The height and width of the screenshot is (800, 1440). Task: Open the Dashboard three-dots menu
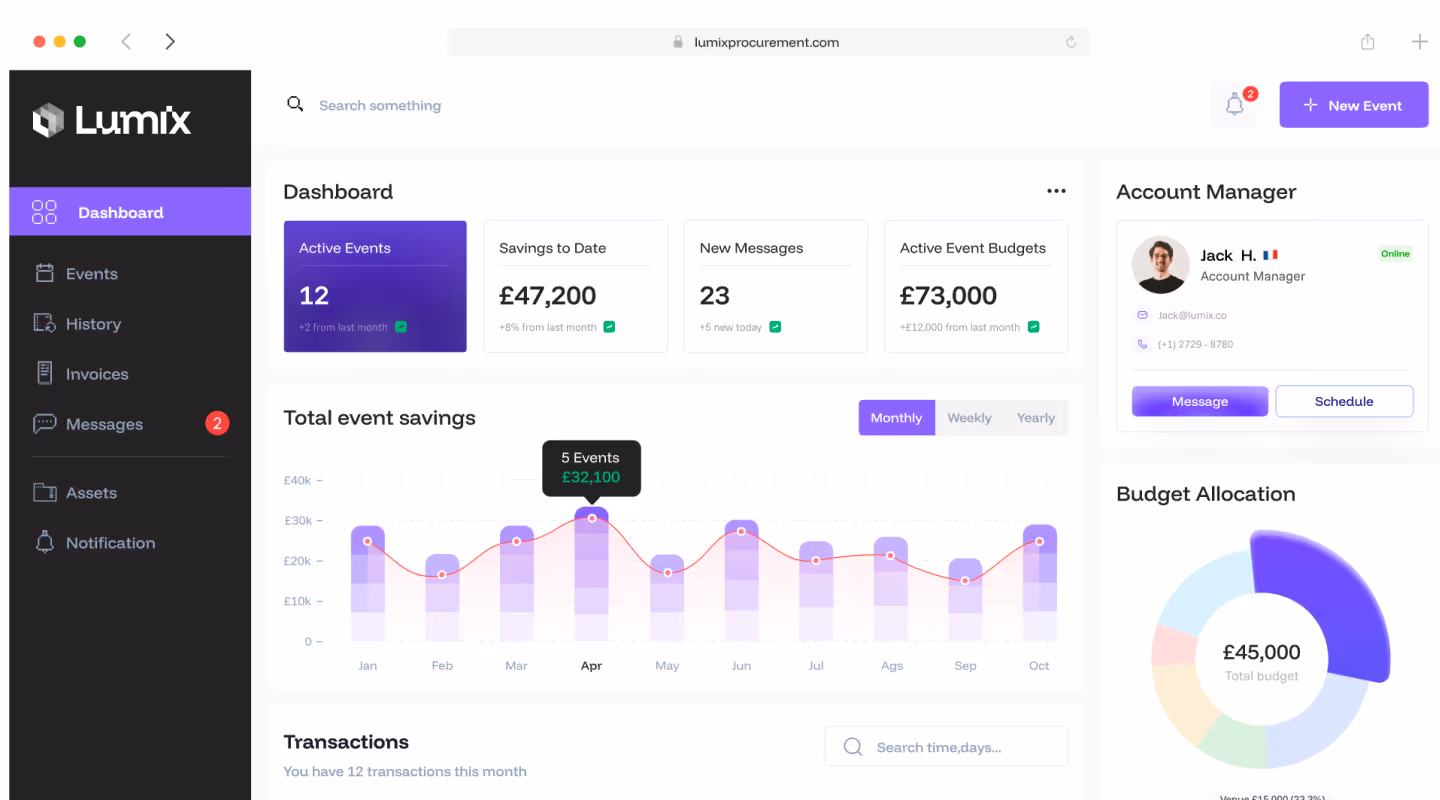tap(1056, 191)
